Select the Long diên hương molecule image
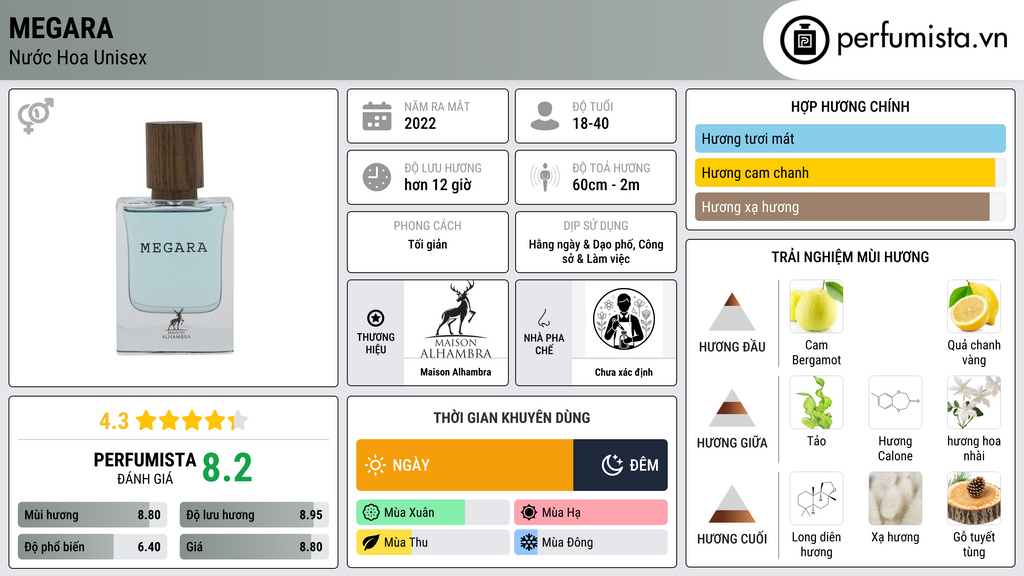 point(816,498)
